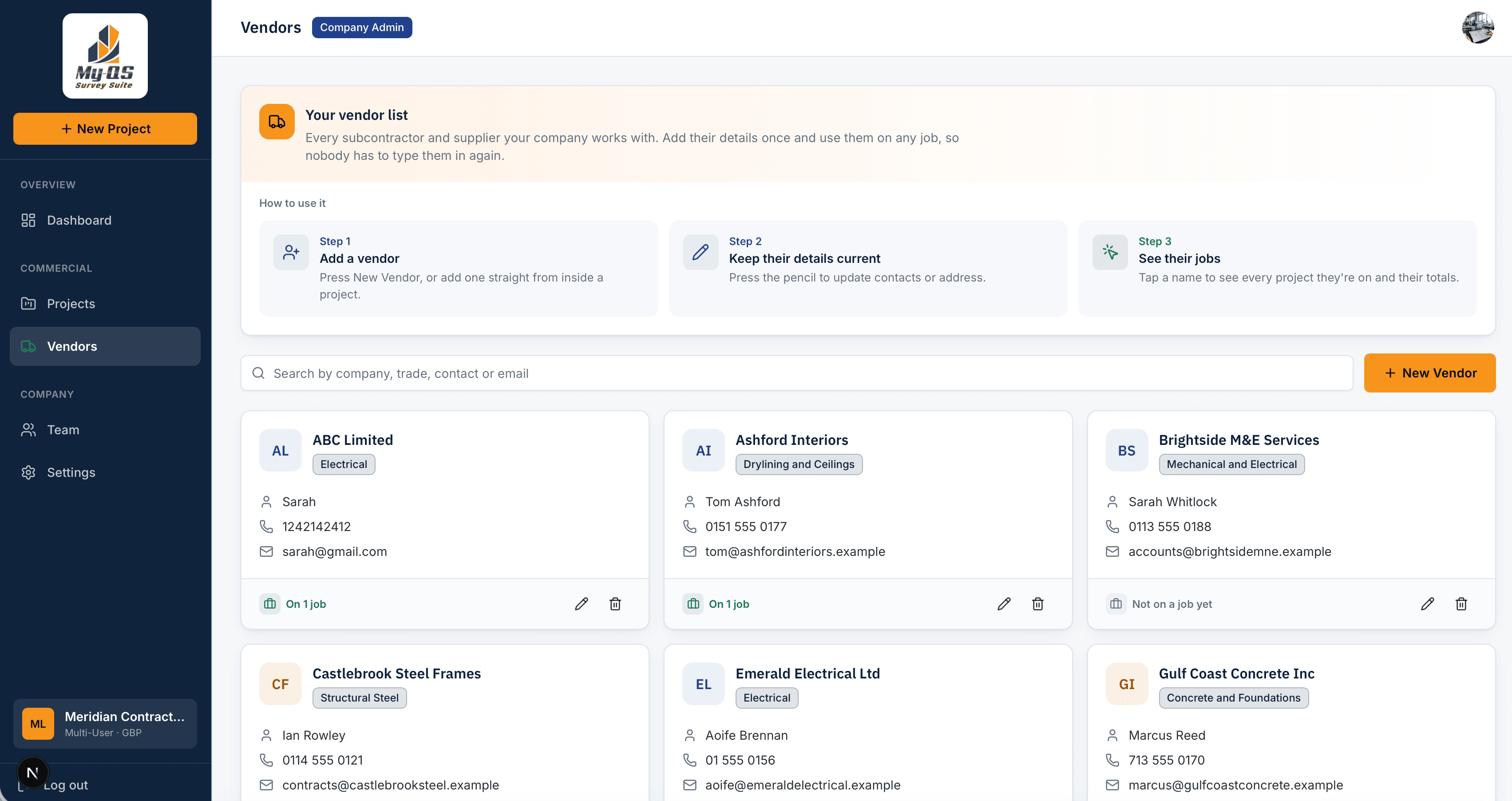Edit Brightside M&E Services with pencil icon

pos(1428,604)
